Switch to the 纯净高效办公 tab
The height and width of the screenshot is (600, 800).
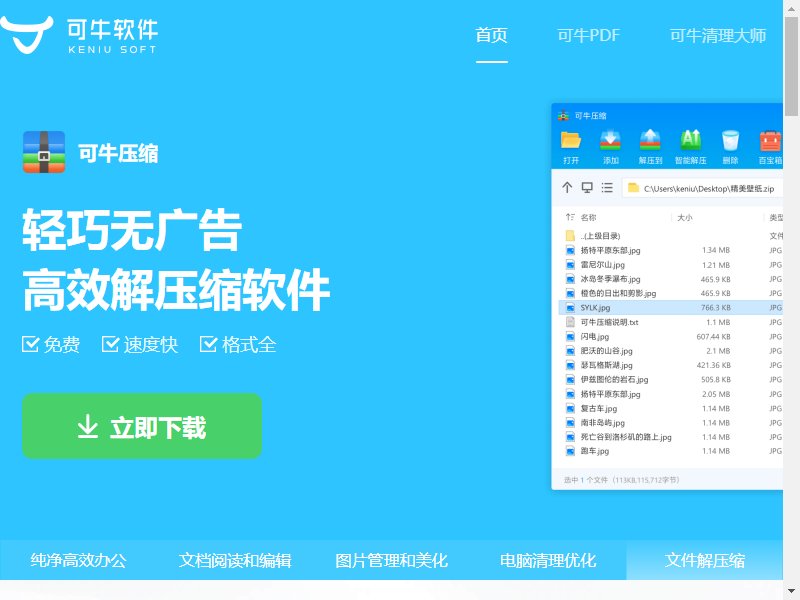coord(79,560)
